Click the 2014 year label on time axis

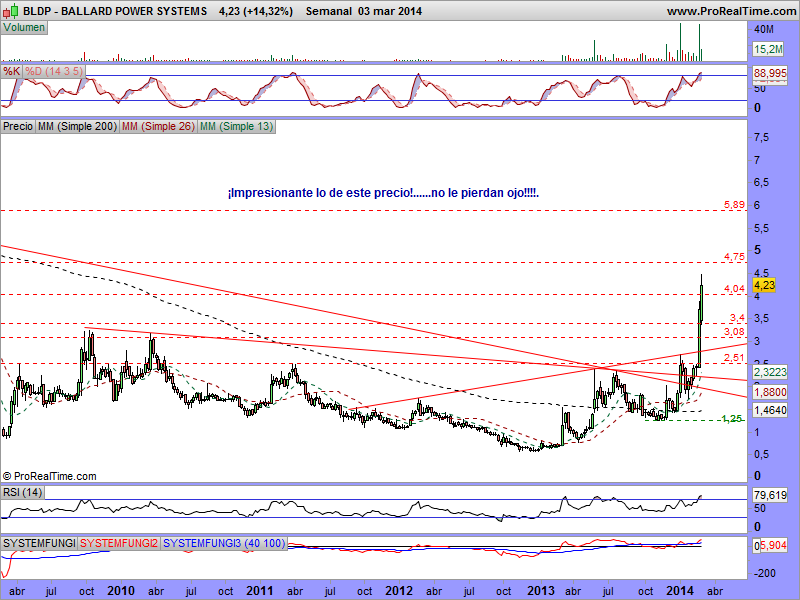pos(680,591)
